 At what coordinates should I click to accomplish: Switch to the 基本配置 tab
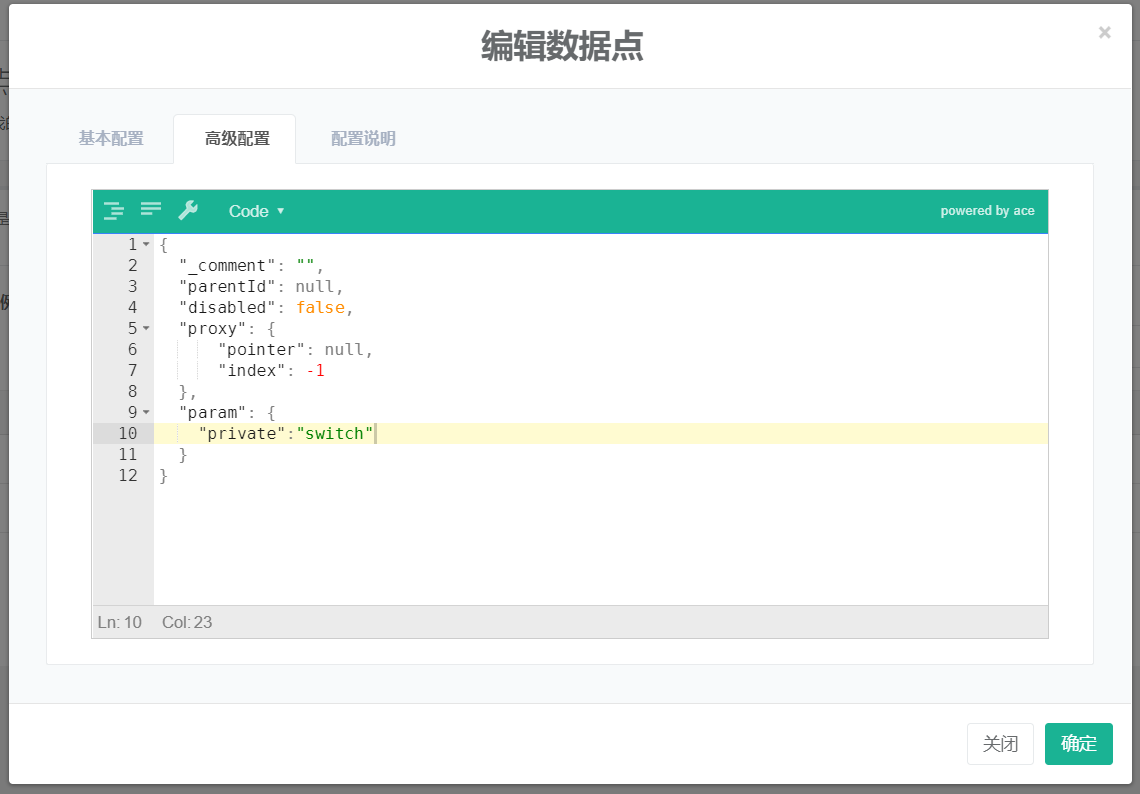(x=111, y=139)
